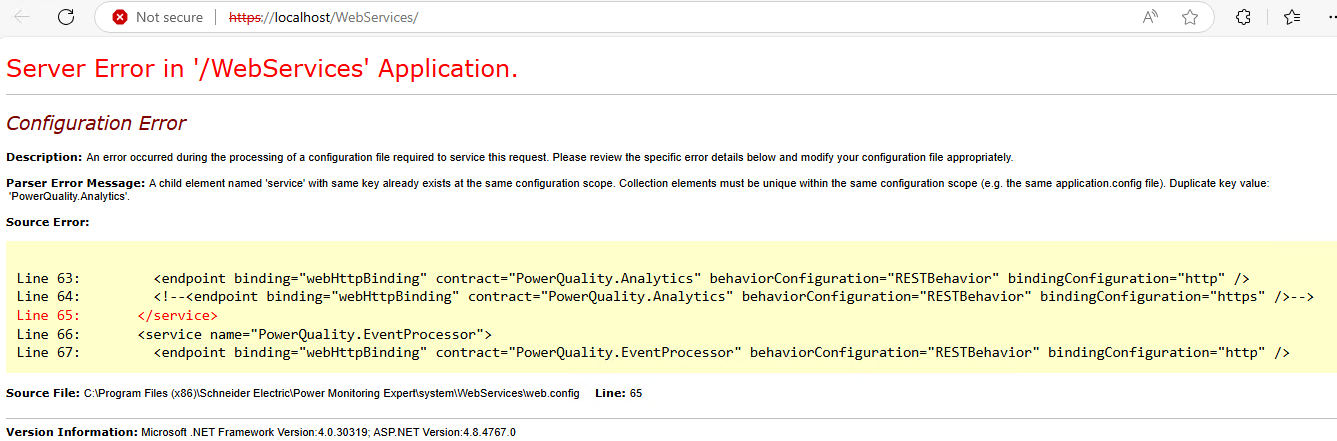Click the red Not secure warning icon
The height and width of the screenshot is (441, 1337).
coord(120,17)
